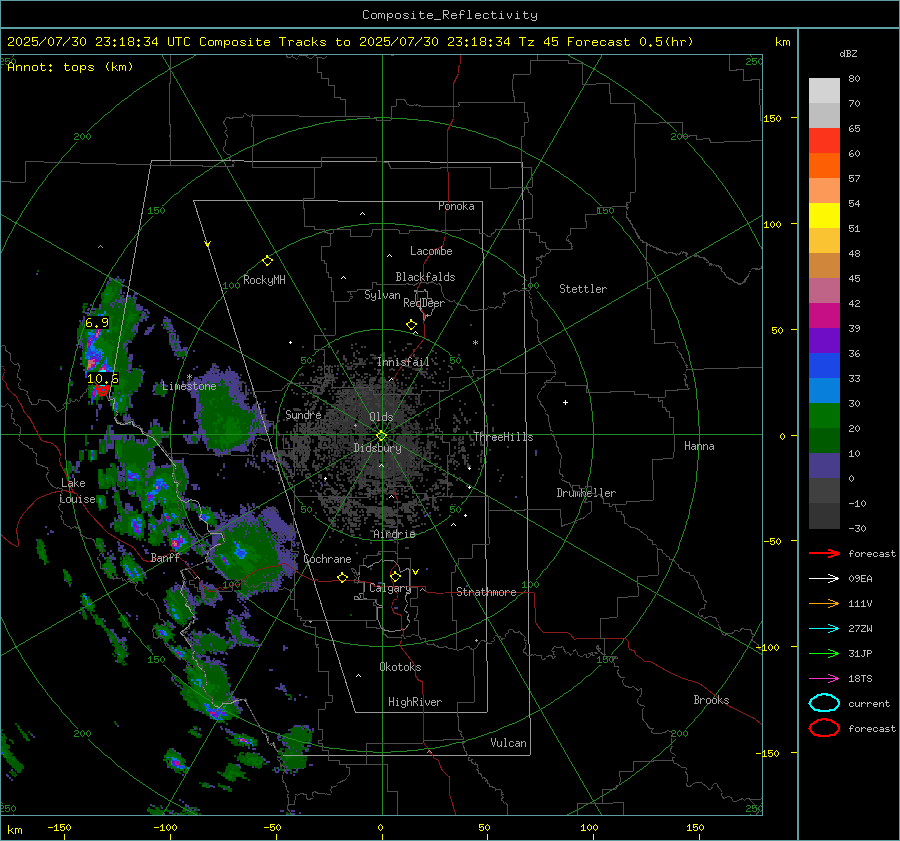
Task: Click the 'Brooks' map label
Action: coord(711,700)
